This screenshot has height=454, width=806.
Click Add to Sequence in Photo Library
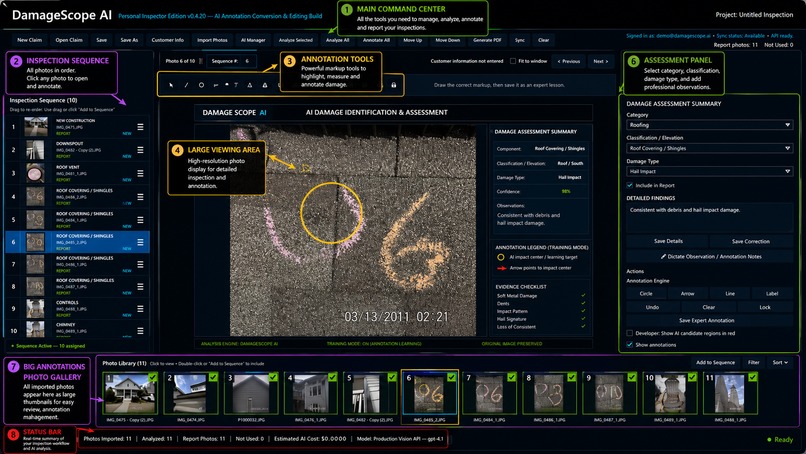(x=715, y=362)
